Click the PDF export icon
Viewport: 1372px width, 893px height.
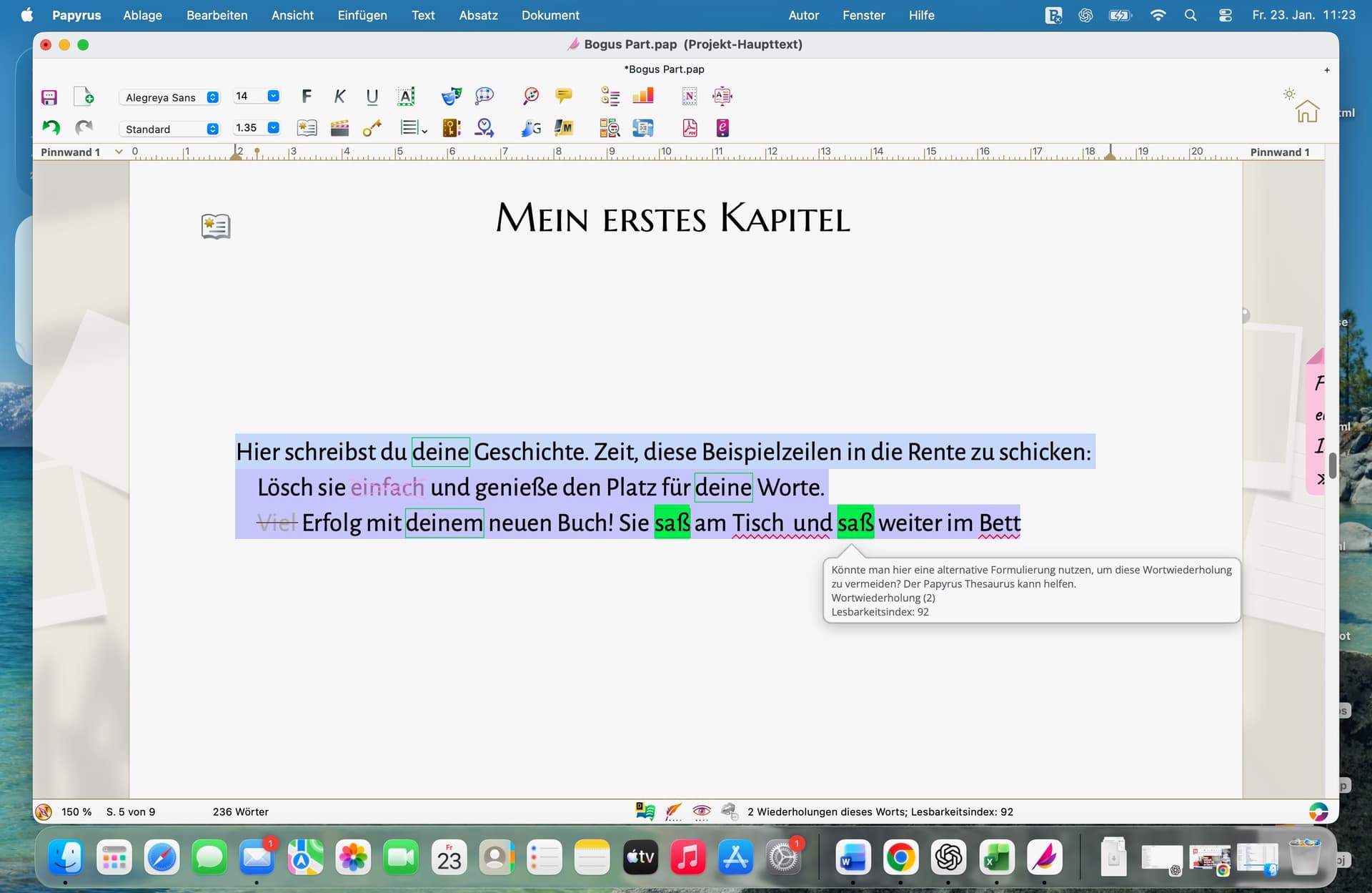[690, 128]
